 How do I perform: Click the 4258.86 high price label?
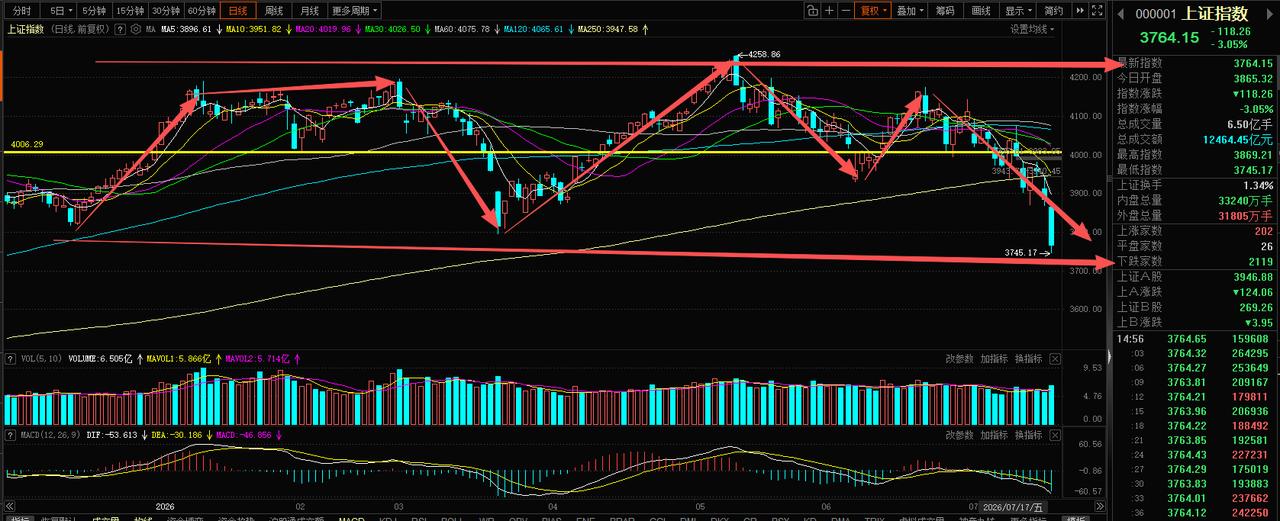pos(764,54)
